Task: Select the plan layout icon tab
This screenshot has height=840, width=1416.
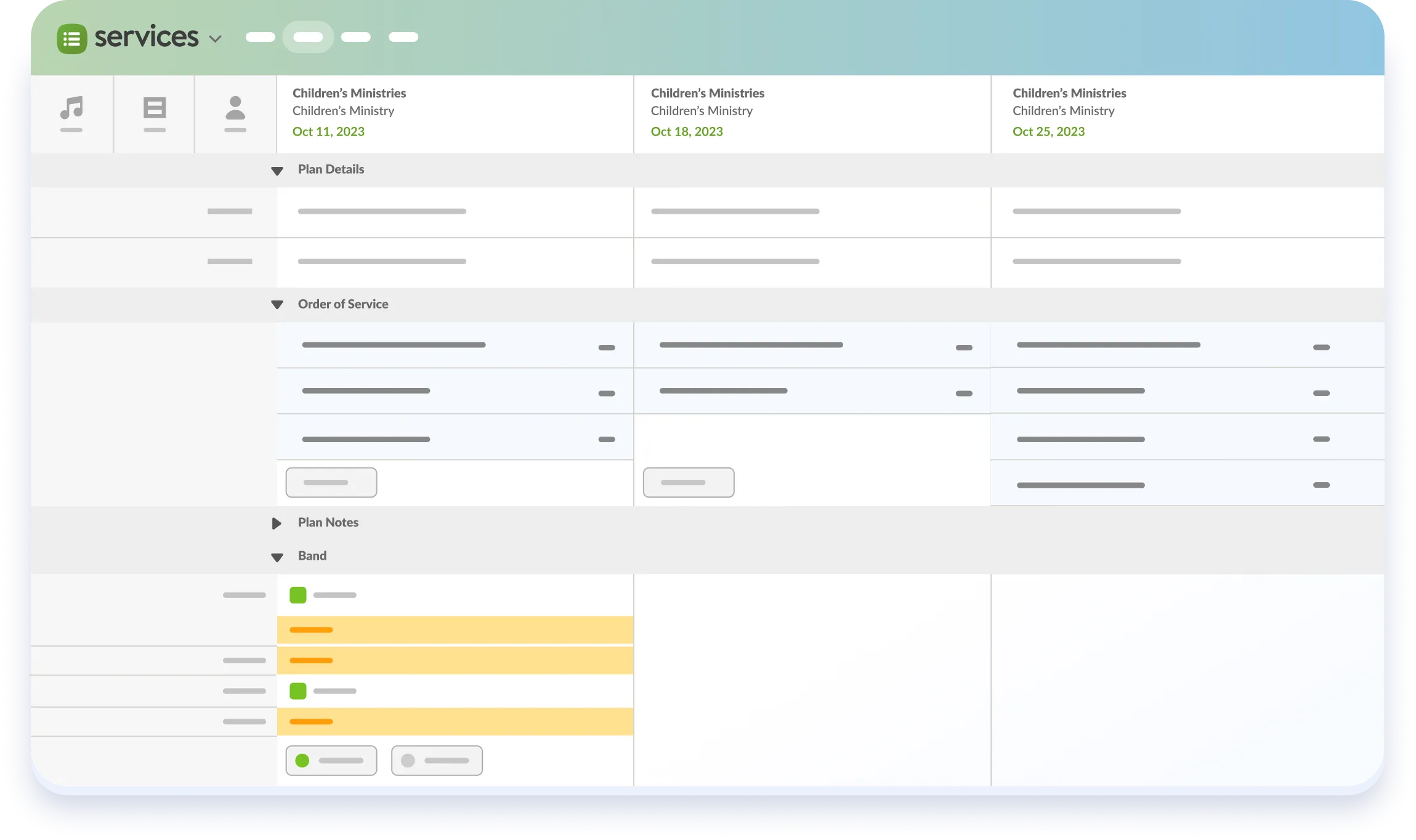Action: (154, 113)
